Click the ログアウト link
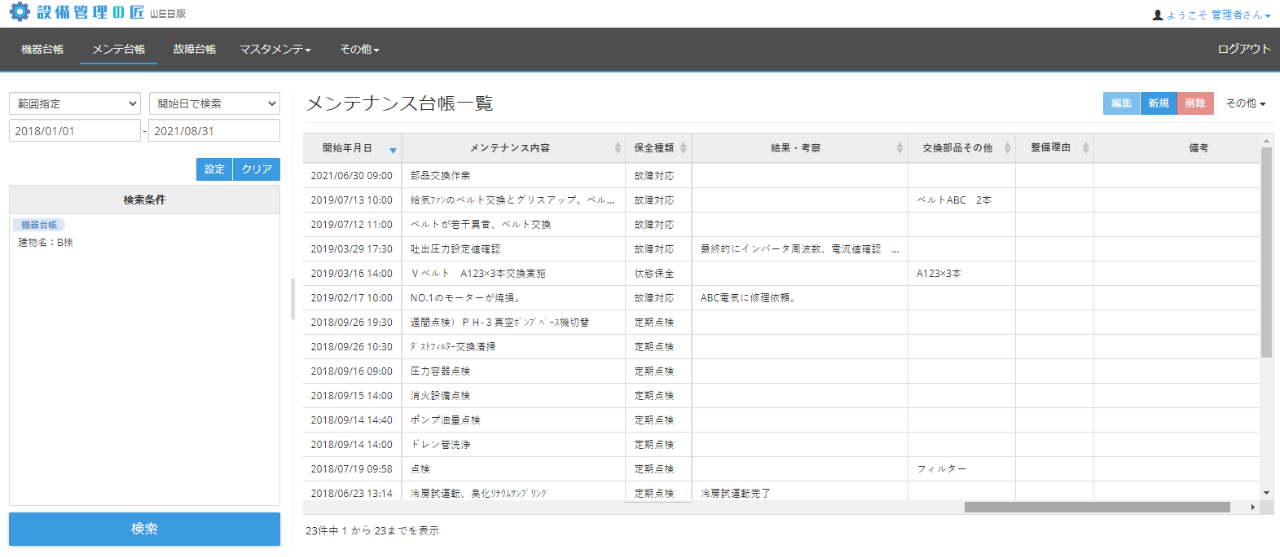Image resolution: width=1280 pixels, height=557 pixels. click(1244, 49)
